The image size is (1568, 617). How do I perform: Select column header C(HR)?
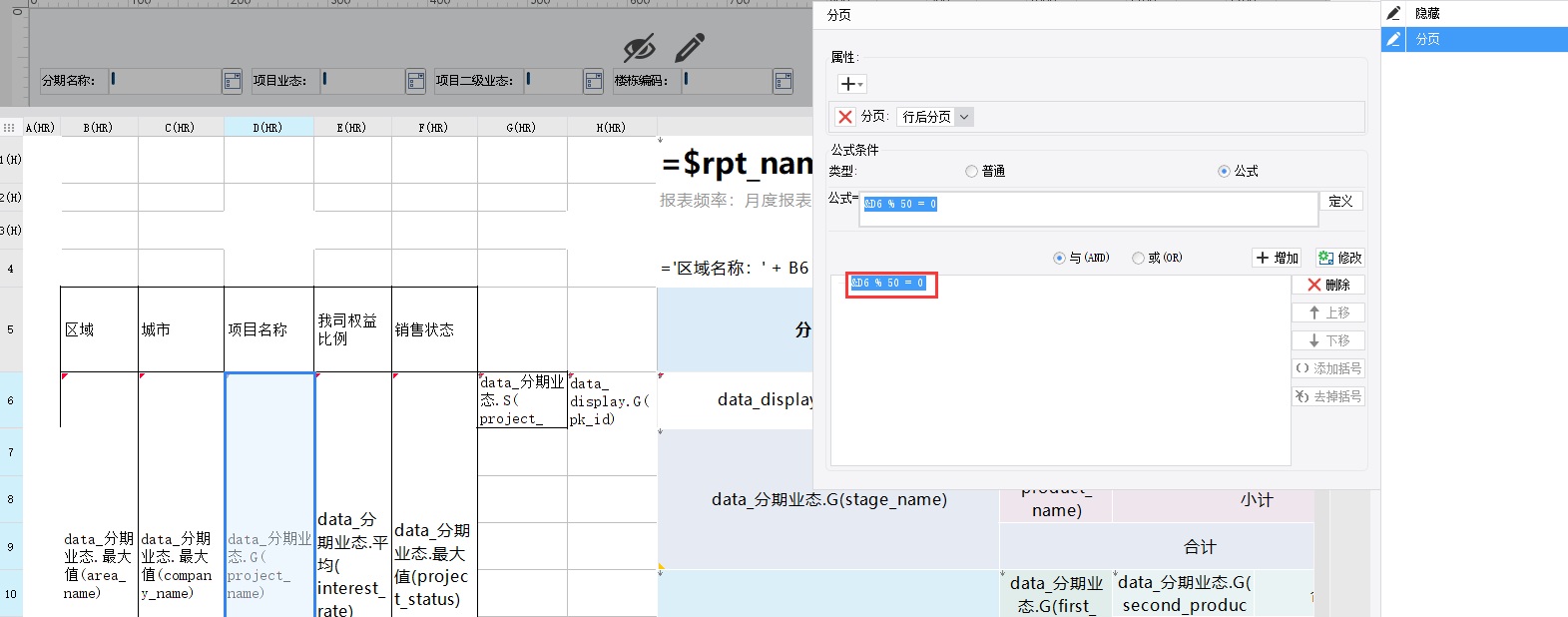(181, 128)
